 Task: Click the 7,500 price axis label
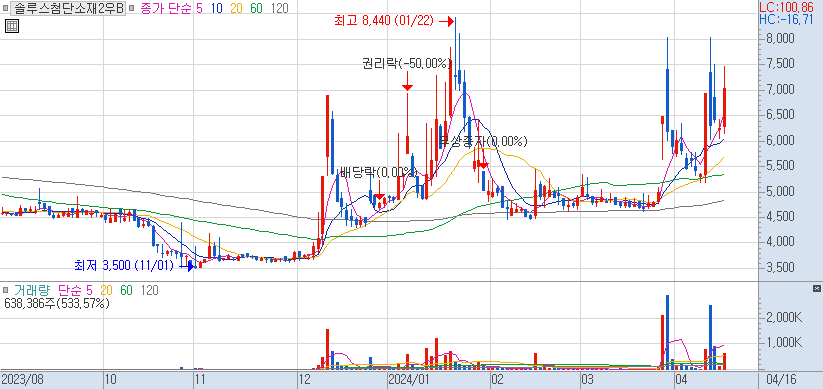[x=779, y=64]
